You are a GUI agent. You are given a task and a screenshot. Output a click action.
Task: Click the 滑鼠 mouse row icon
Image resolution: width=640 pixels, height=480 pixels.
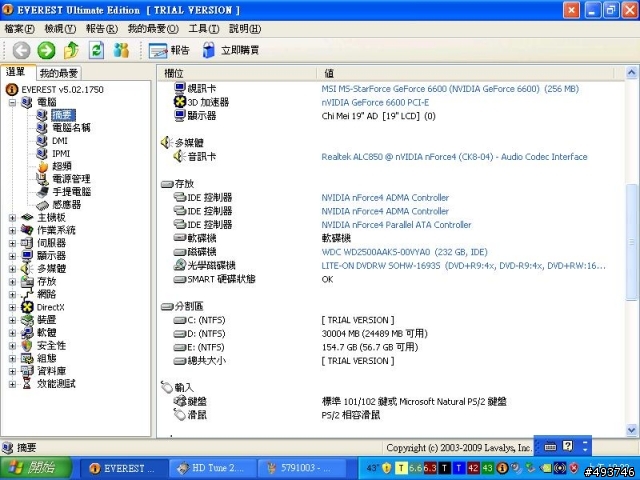180,415
